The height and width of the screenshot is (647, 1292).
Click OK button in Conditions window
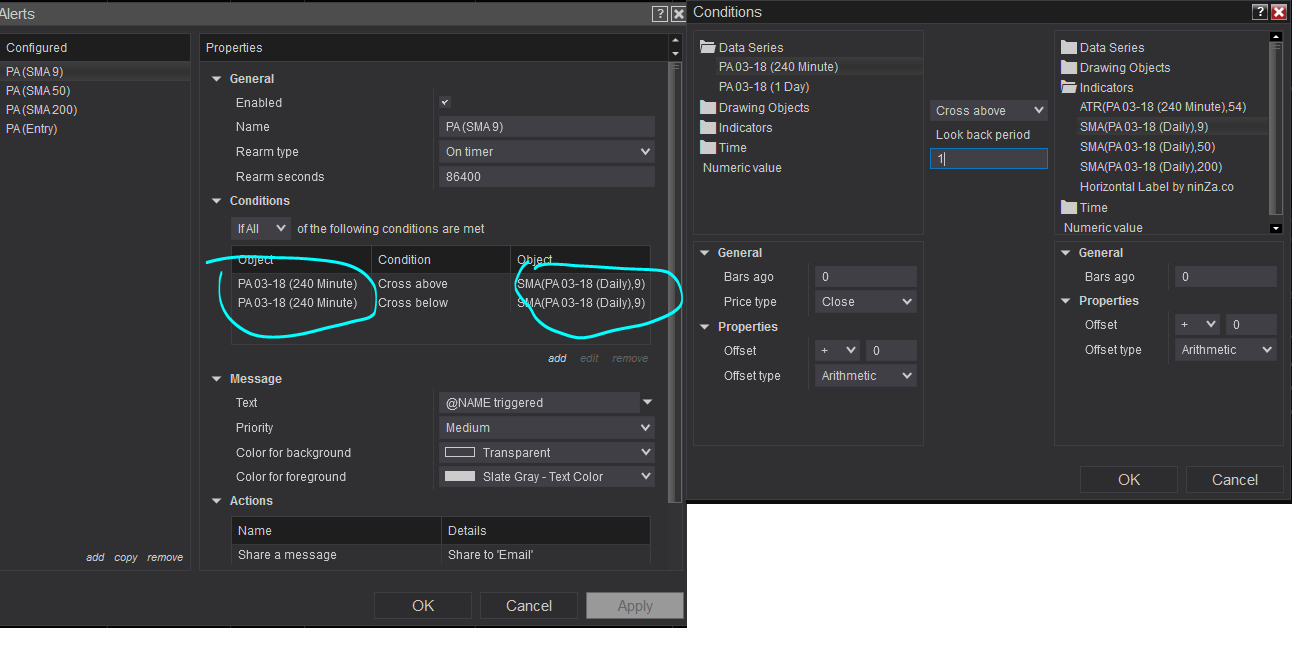pos(1129,479)
